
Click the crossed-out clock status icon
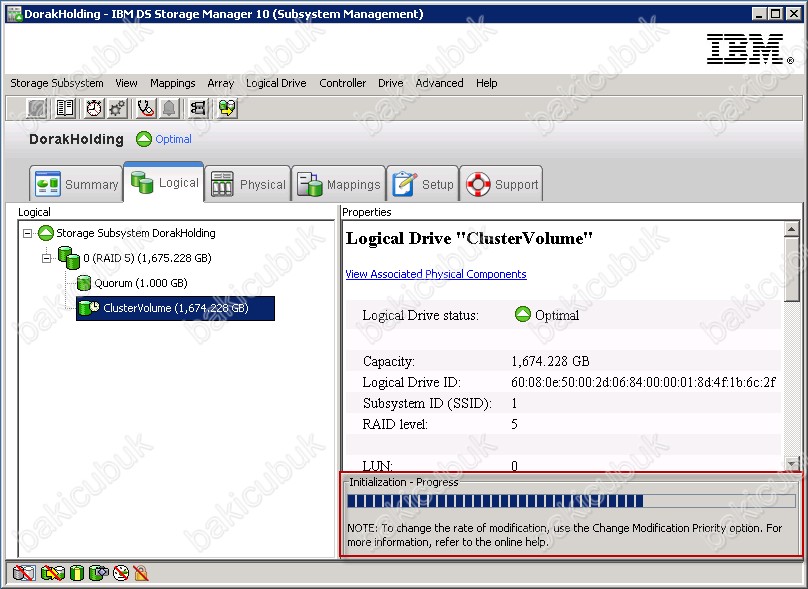point(121,573)
